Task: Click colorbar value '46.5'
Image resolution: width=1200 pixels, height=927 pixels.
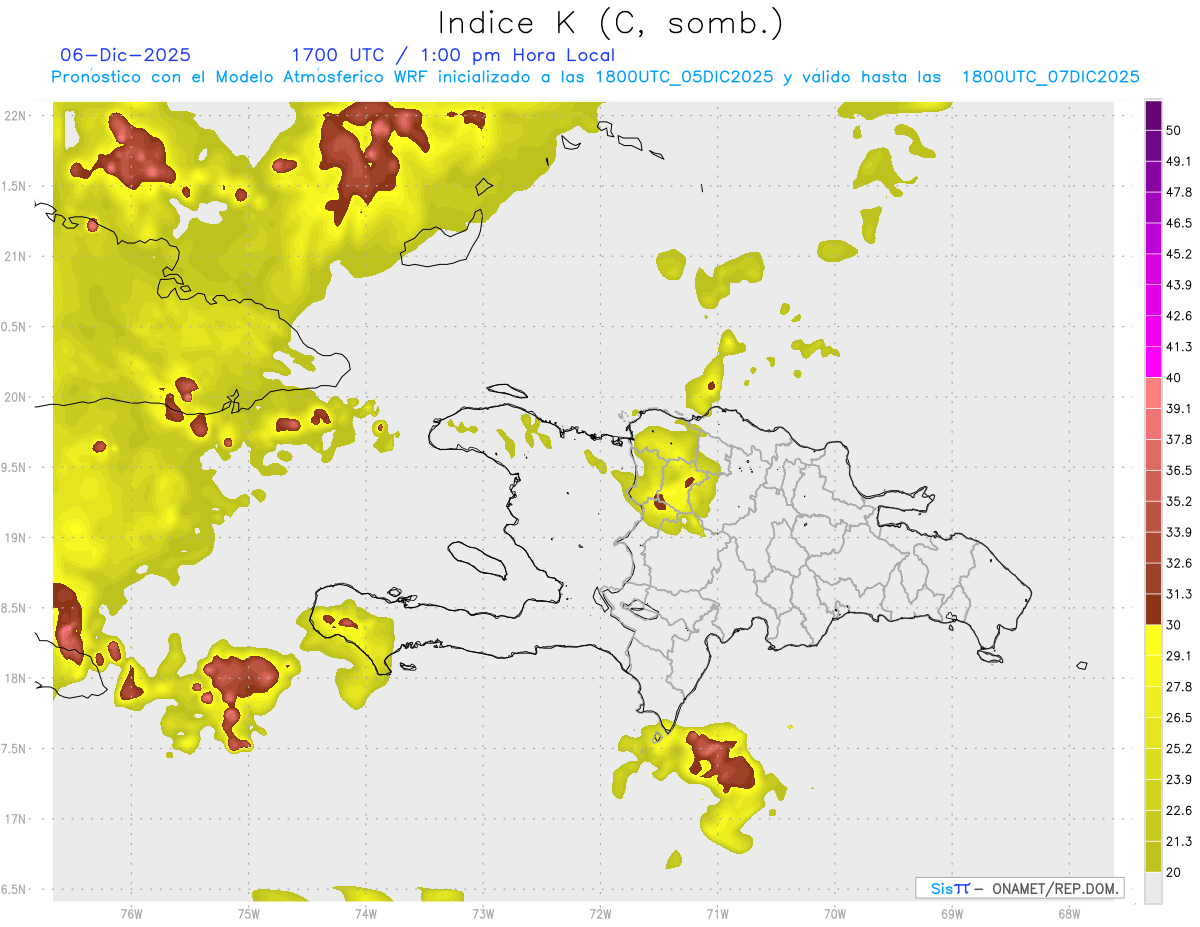Action: tap(1179, 223)
